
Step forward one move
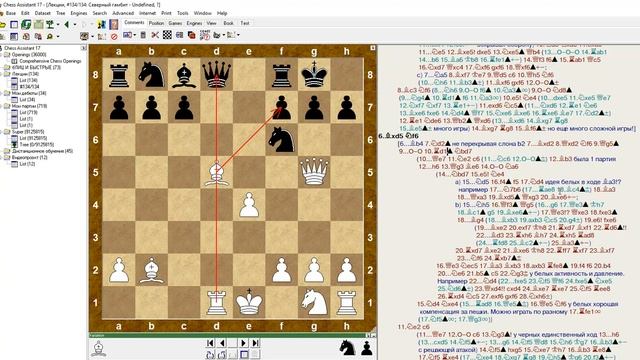[244, 343]
